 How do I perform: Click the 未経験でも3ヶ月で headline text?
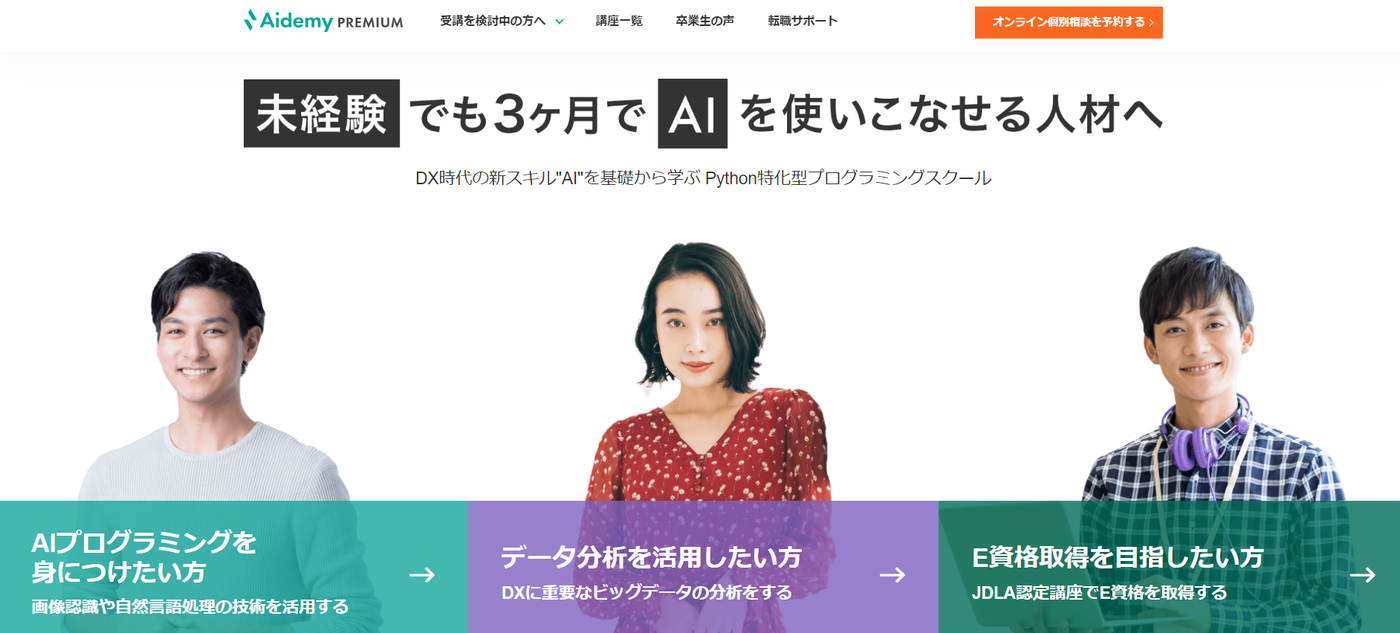coord(446,115)
